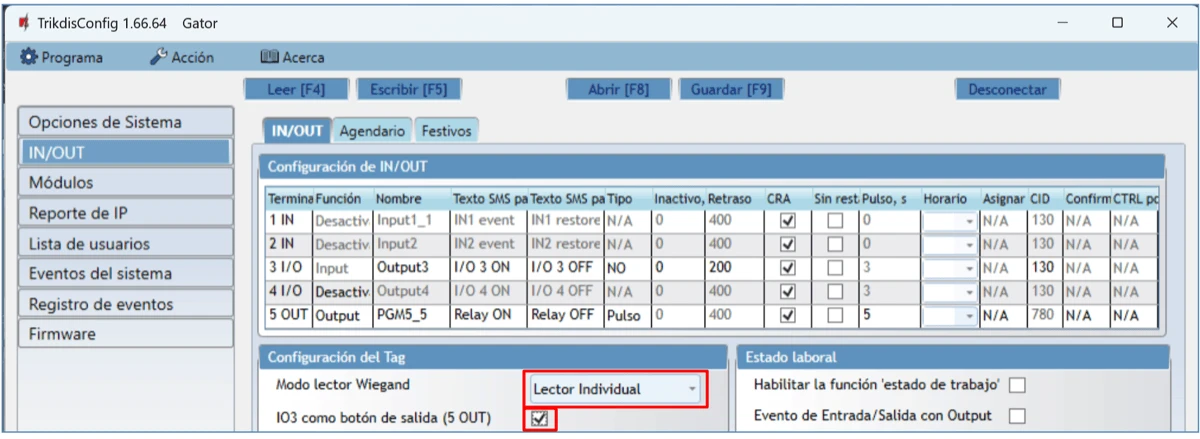
Task: Switch to the Agendario tab
Action: pos(372,131)
